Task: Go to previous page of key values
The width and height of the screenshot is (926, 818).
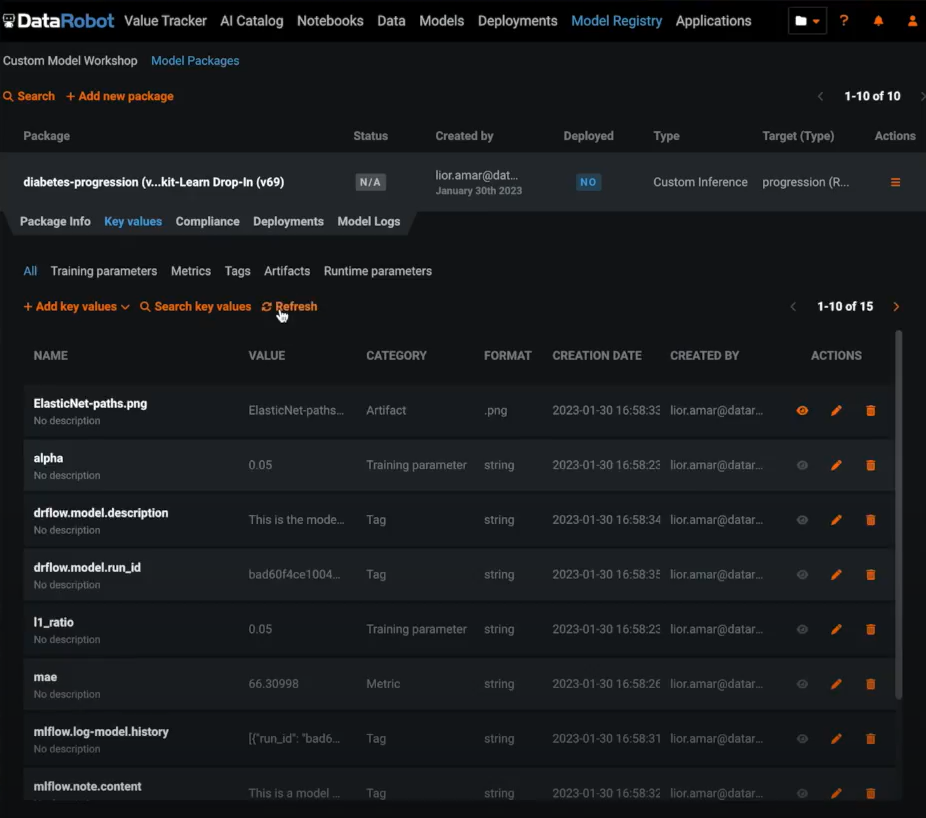Action: tap(793, 307)
